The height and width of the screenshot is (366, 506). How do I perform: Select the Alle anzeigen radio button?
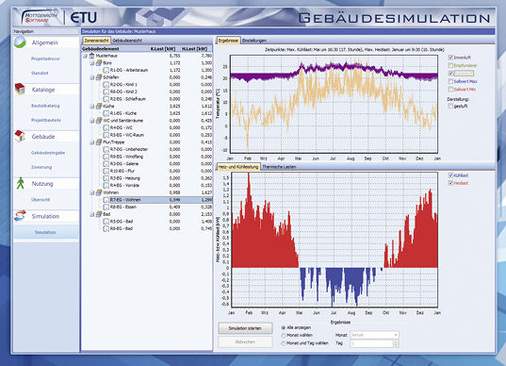click(x=284, y=328)
